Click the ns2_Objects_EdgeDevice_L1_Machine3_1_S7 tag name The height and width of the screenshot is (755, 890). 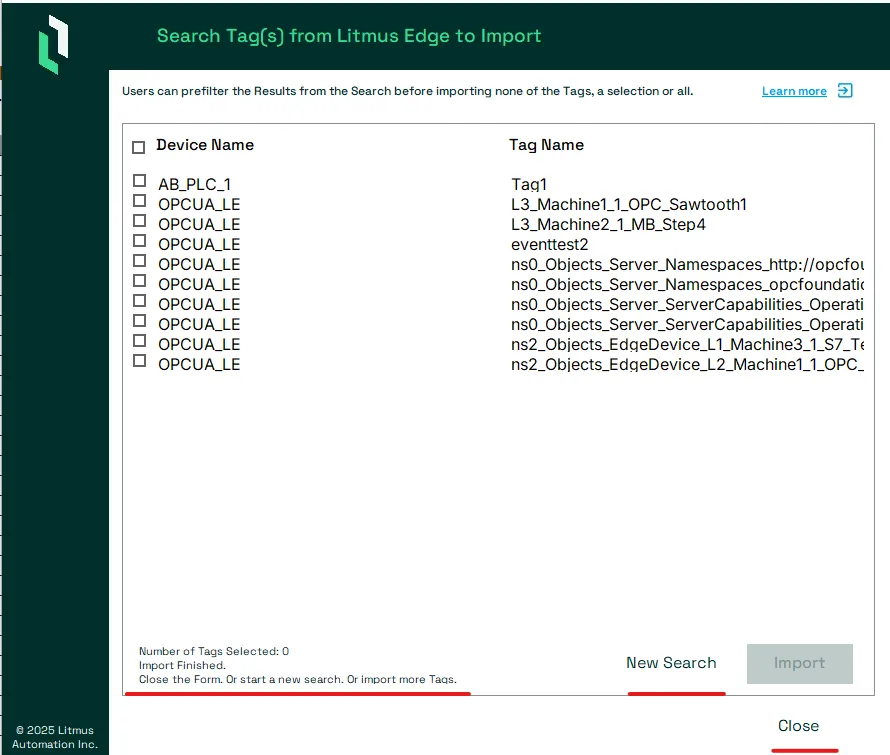point(687,345)
